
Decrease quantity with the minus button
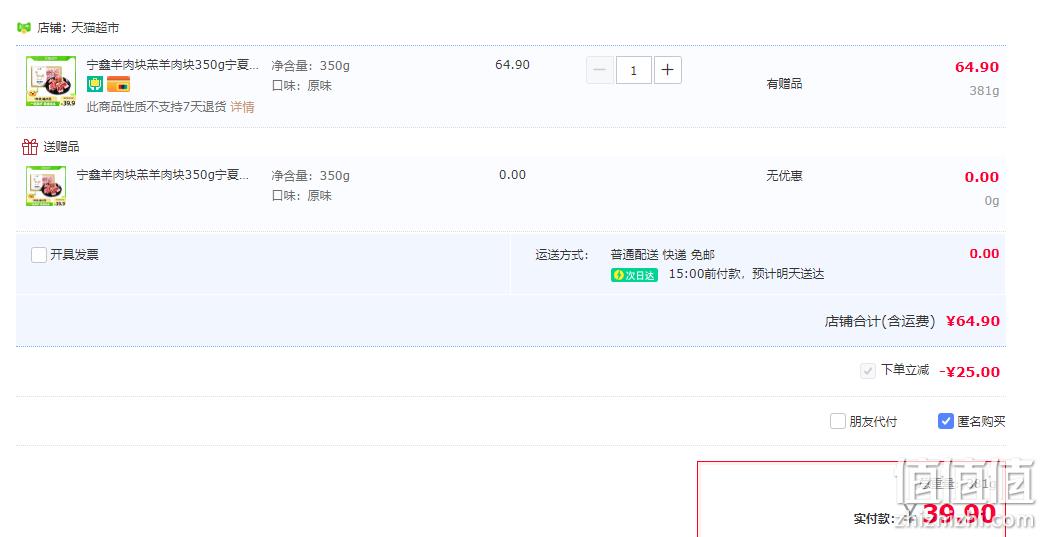(x=600, y=70)
